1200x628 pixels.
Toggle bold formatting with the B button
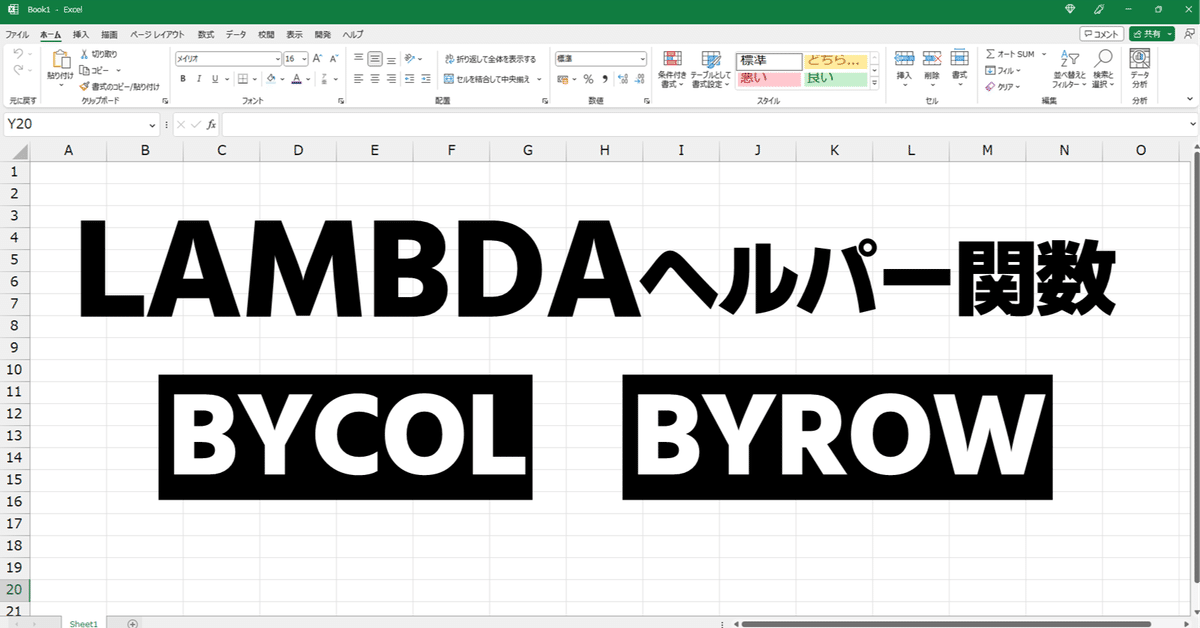pos(185,78)
